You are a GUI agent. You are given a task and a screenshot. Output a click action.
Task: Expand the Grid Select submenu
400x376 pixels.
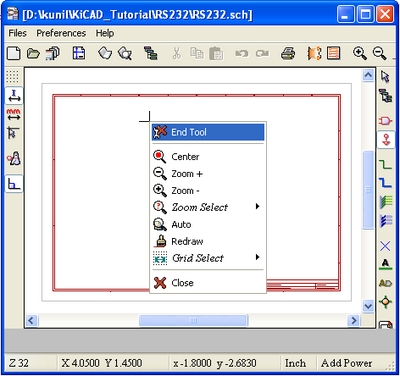point(208,258)
